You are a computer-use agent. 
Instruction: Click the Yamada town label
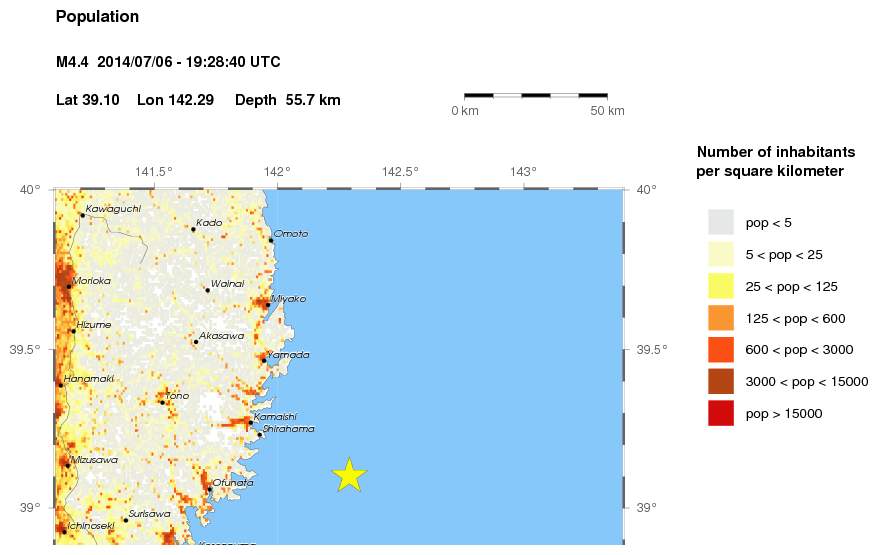pos(288,355)
